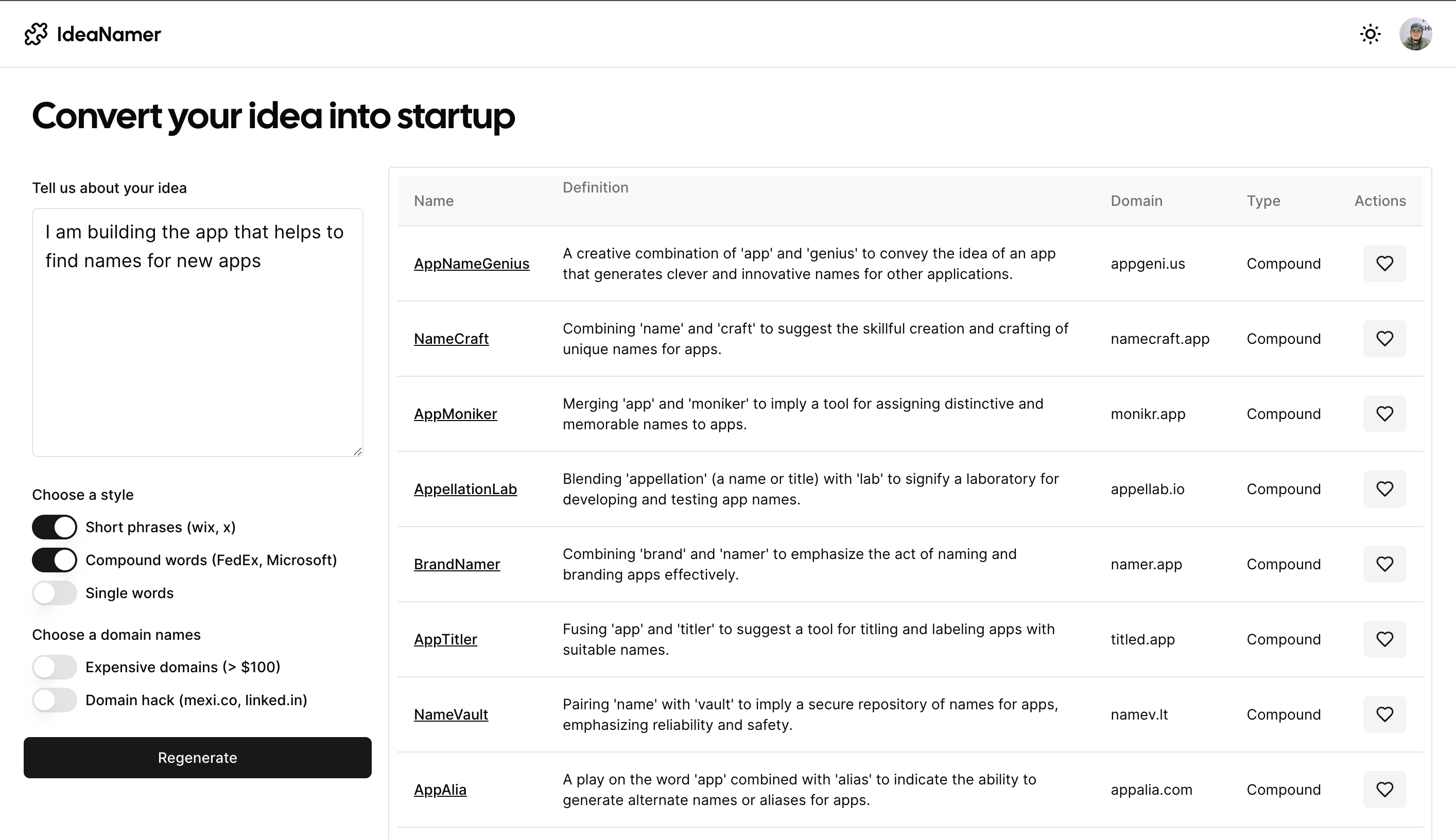
Task: Favorite AppAlia via its heart icon
Action: coord(1384,790)
